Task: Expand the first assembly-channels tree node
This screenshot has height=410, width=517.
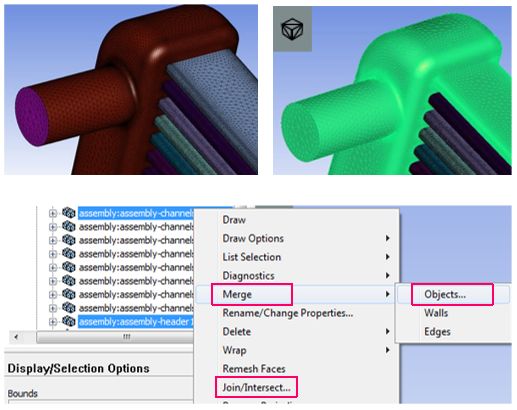Action: [53, 213]
